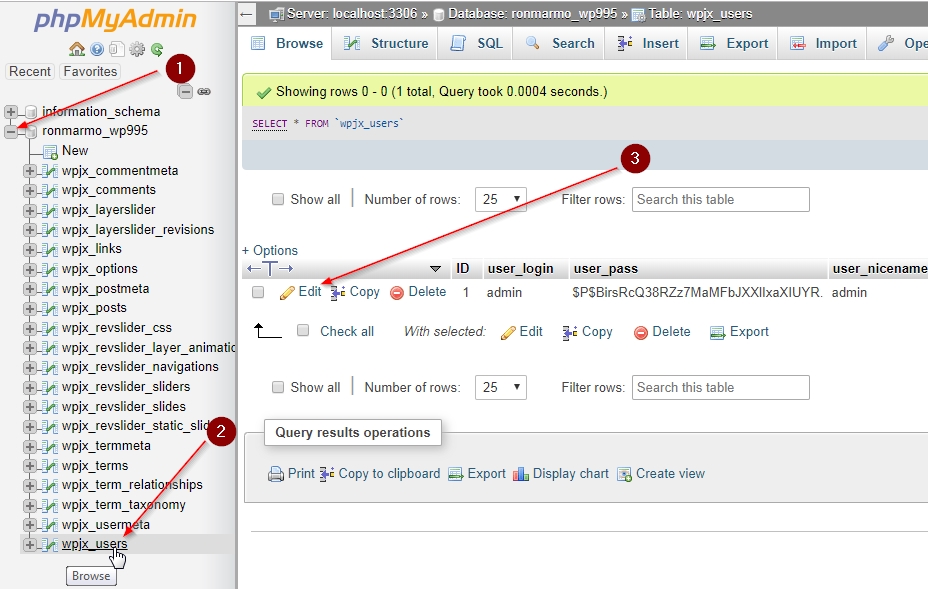Click the Recent button
The height and width of the screenshot is (589, 928).
pyautogui.click(x=30, y=72)
